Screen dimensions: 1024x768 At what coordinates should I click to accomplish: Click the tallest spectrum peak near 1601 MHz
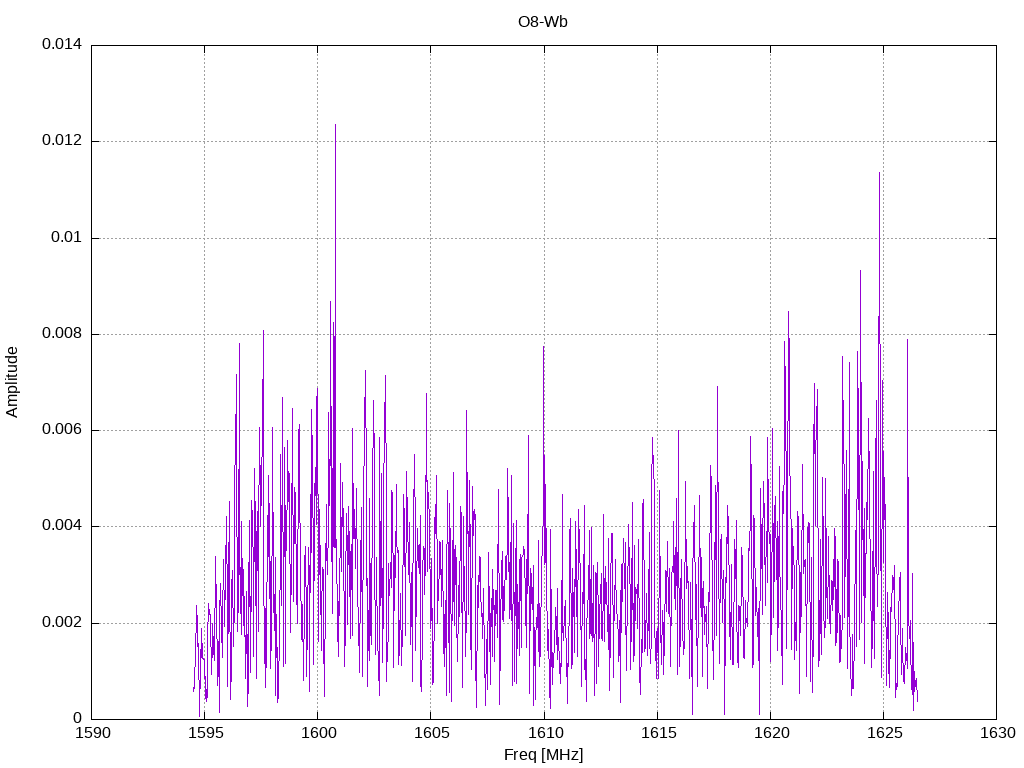[335, 125]
